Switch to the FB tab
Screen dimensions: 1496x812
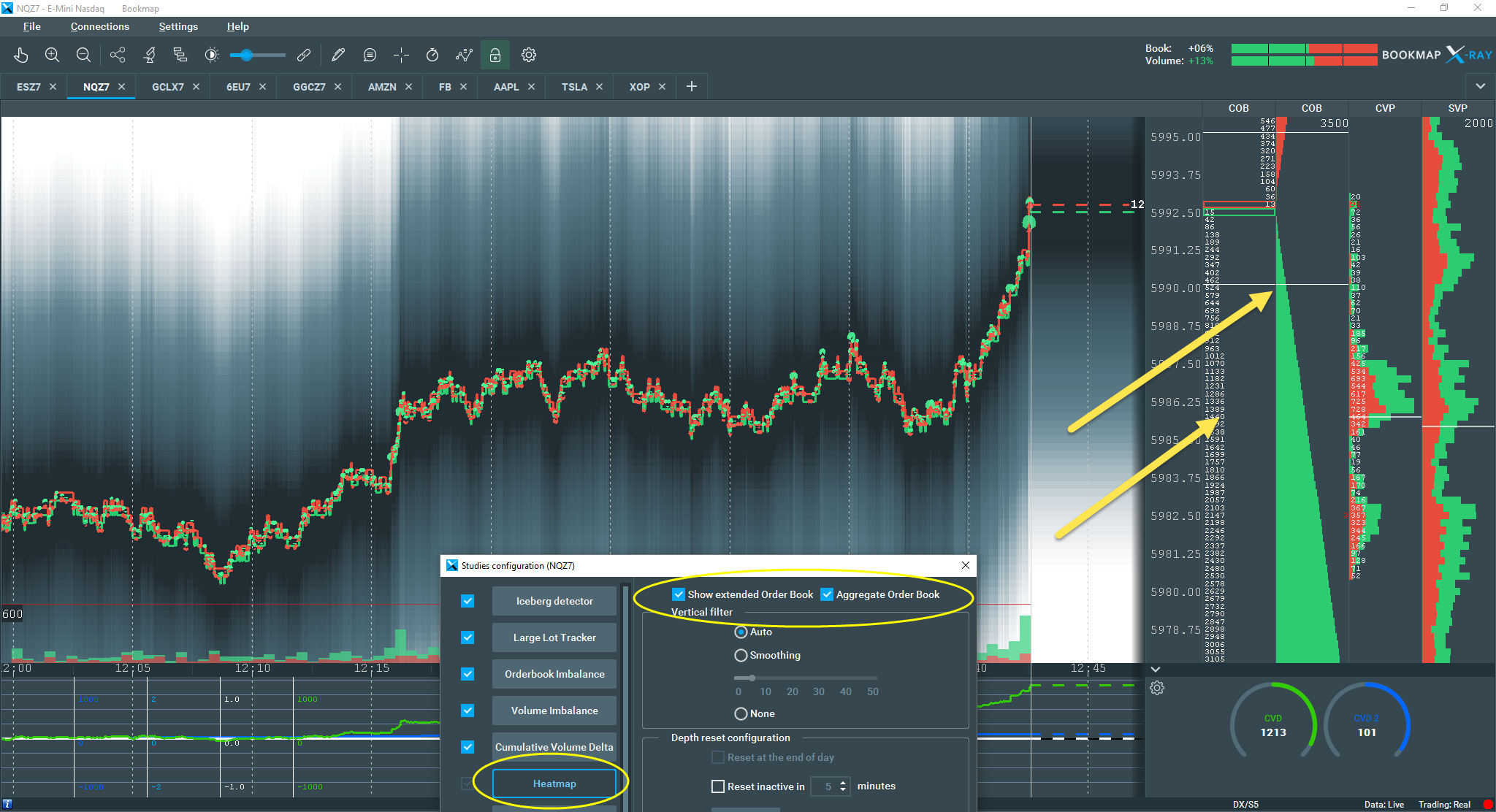445,86
